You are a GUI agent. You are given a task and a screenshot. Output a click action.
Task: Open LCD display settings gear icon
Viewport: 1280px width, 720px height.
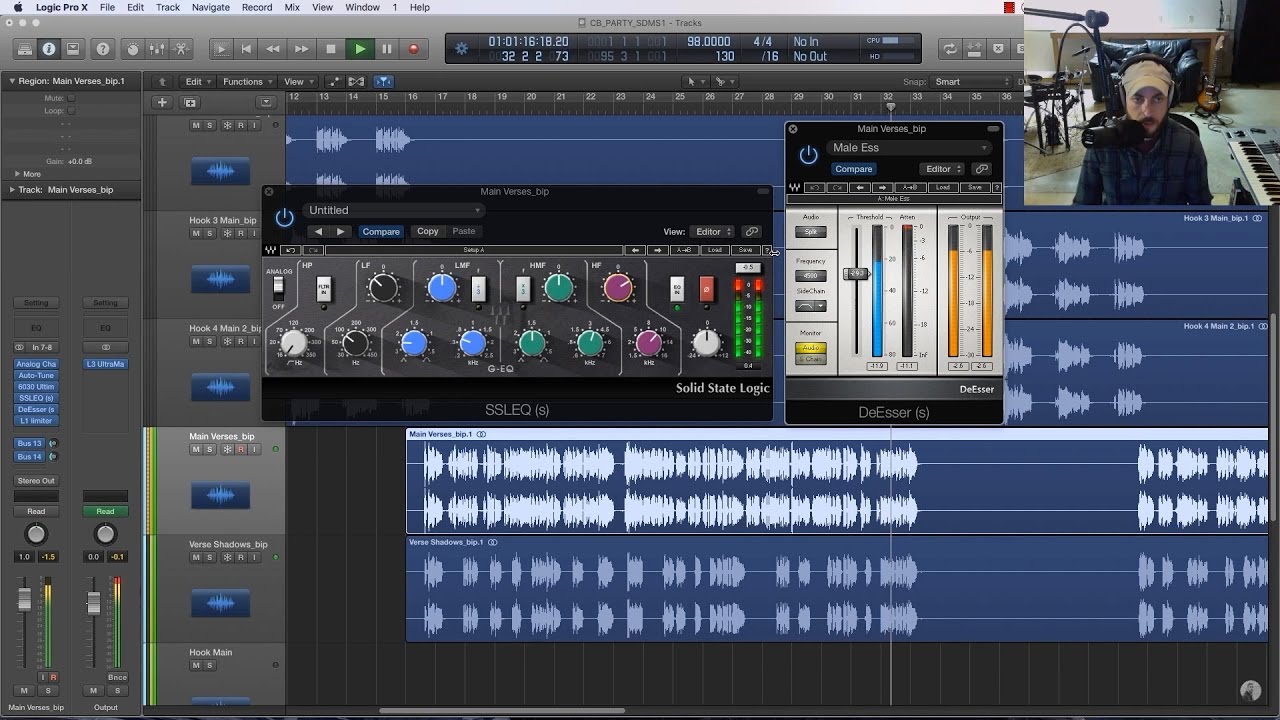pyautogui.click(x=461, y=48)
